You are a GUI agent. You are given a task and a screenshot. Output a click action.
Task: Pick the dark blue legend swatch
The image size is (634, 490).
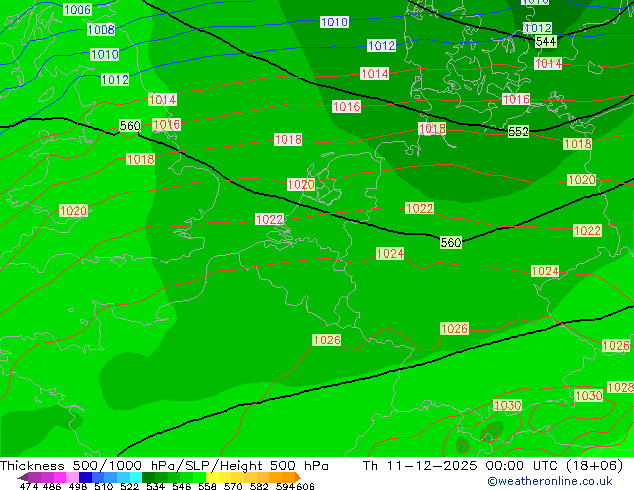coord(85,477)
